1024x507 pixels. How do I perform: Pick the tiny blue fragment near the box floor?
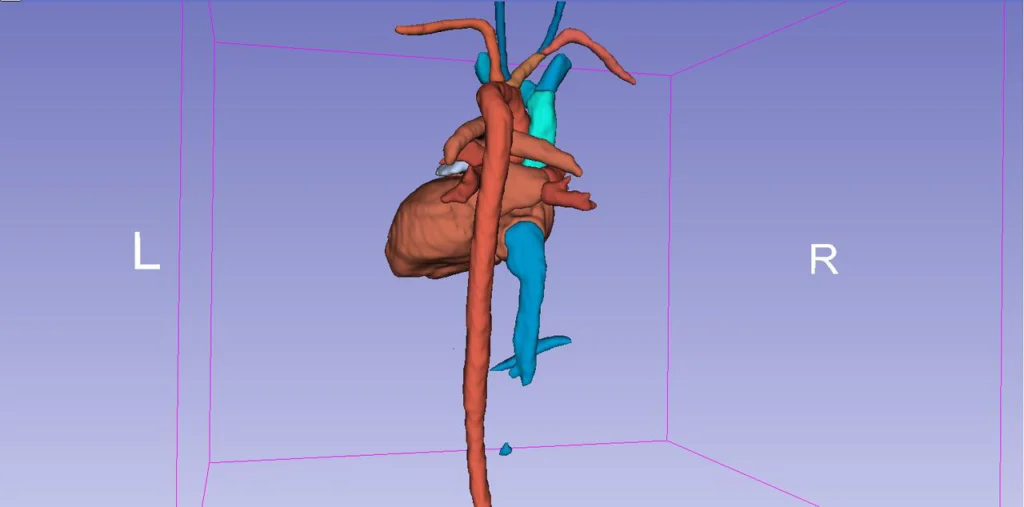505,449
